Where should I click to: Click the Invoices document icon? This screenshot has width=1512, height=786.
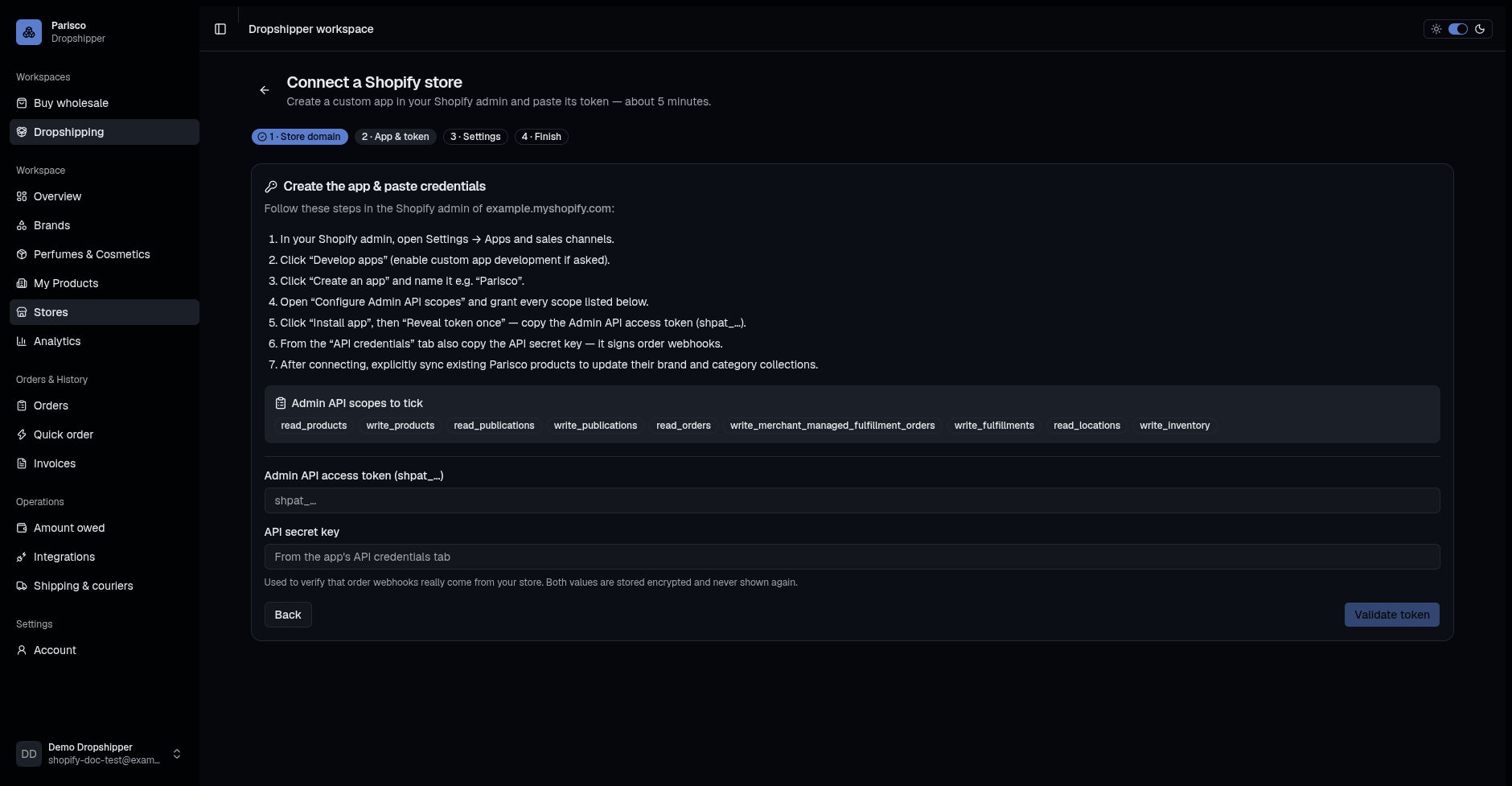click(22, 463)
